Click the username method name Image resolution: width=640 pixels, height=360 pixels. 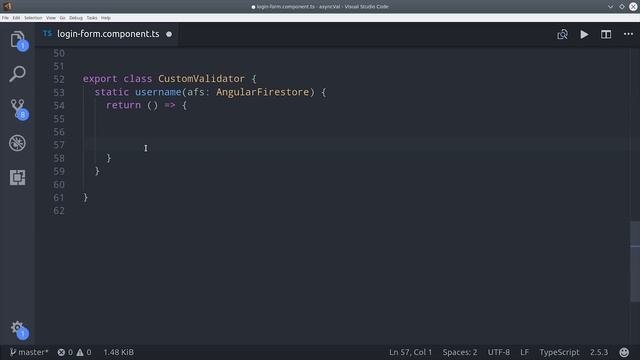point(158,92)
